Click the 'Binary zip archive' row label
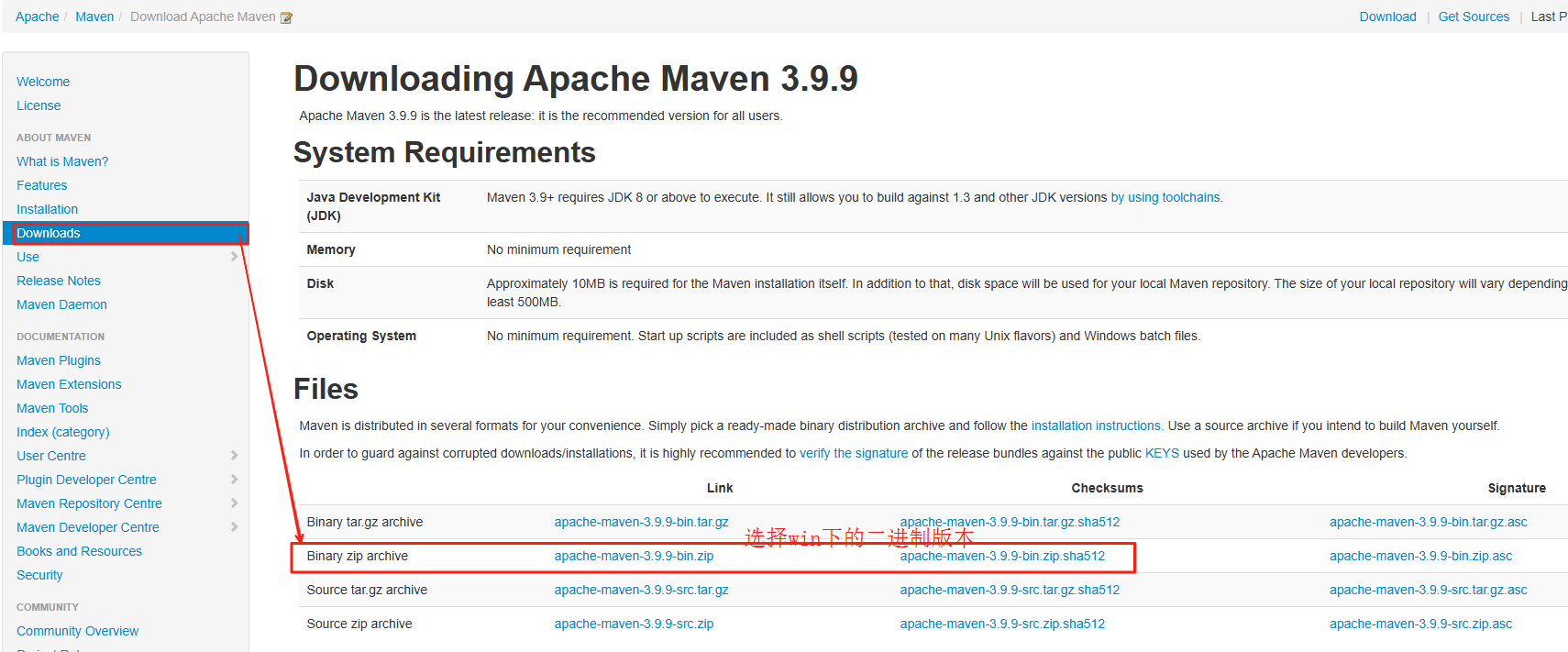This screenshot has width=1568, height=652. [x=358, y=556]
